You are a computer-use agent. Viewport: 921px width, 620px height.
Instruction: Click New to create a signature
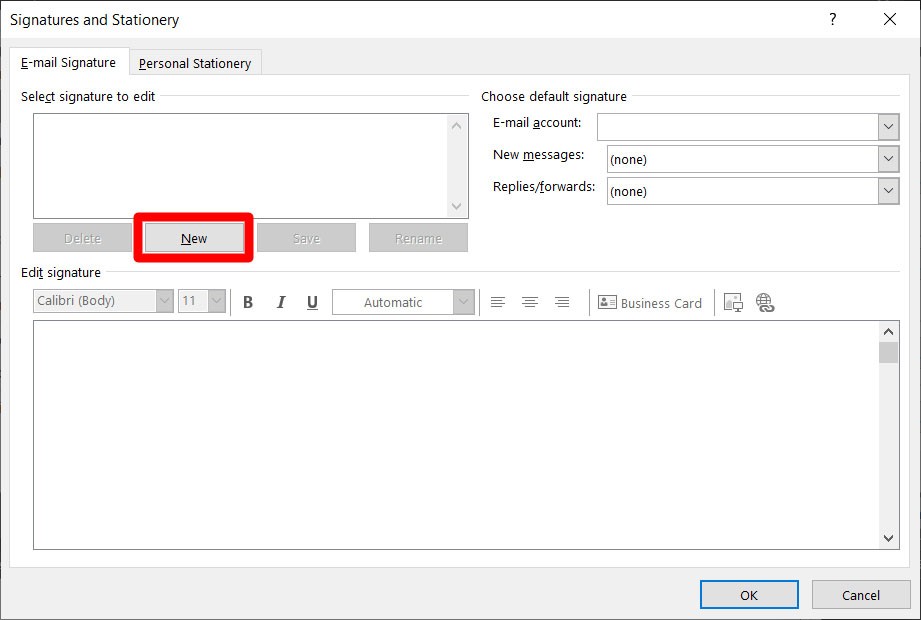coord(194,238)
